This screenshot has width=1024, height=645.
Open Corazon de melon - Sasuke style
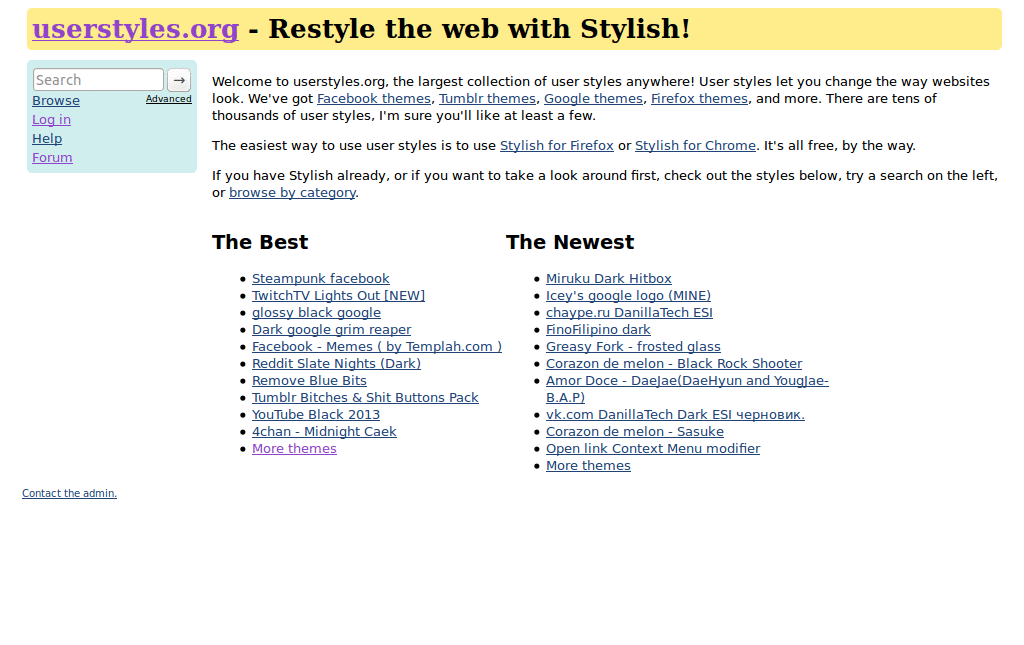click(635, 432)
